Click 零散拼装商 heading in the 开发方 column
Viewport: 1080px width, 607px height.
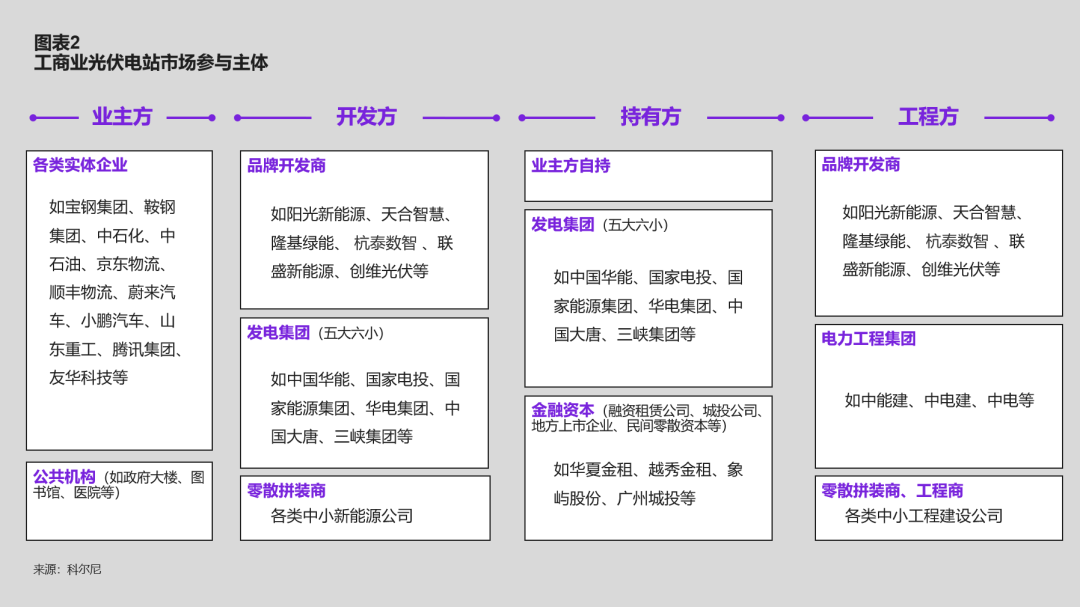286,491
